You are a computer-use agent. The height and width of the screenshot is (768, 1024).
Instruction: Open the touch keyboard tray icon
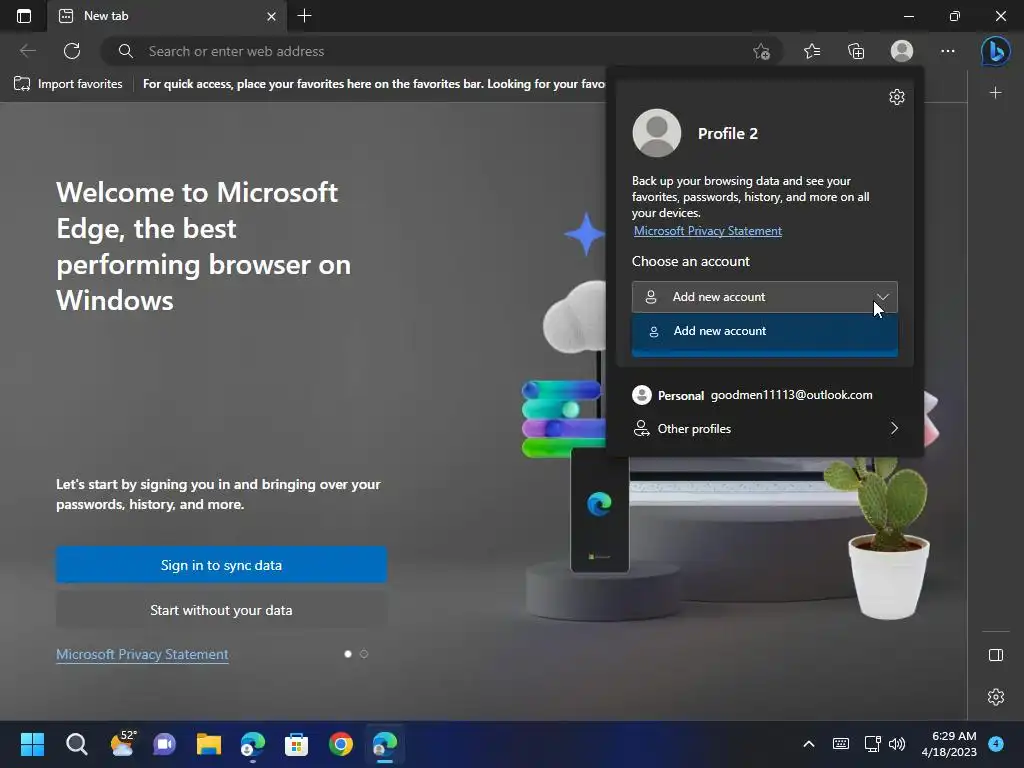tap(840, 744)
